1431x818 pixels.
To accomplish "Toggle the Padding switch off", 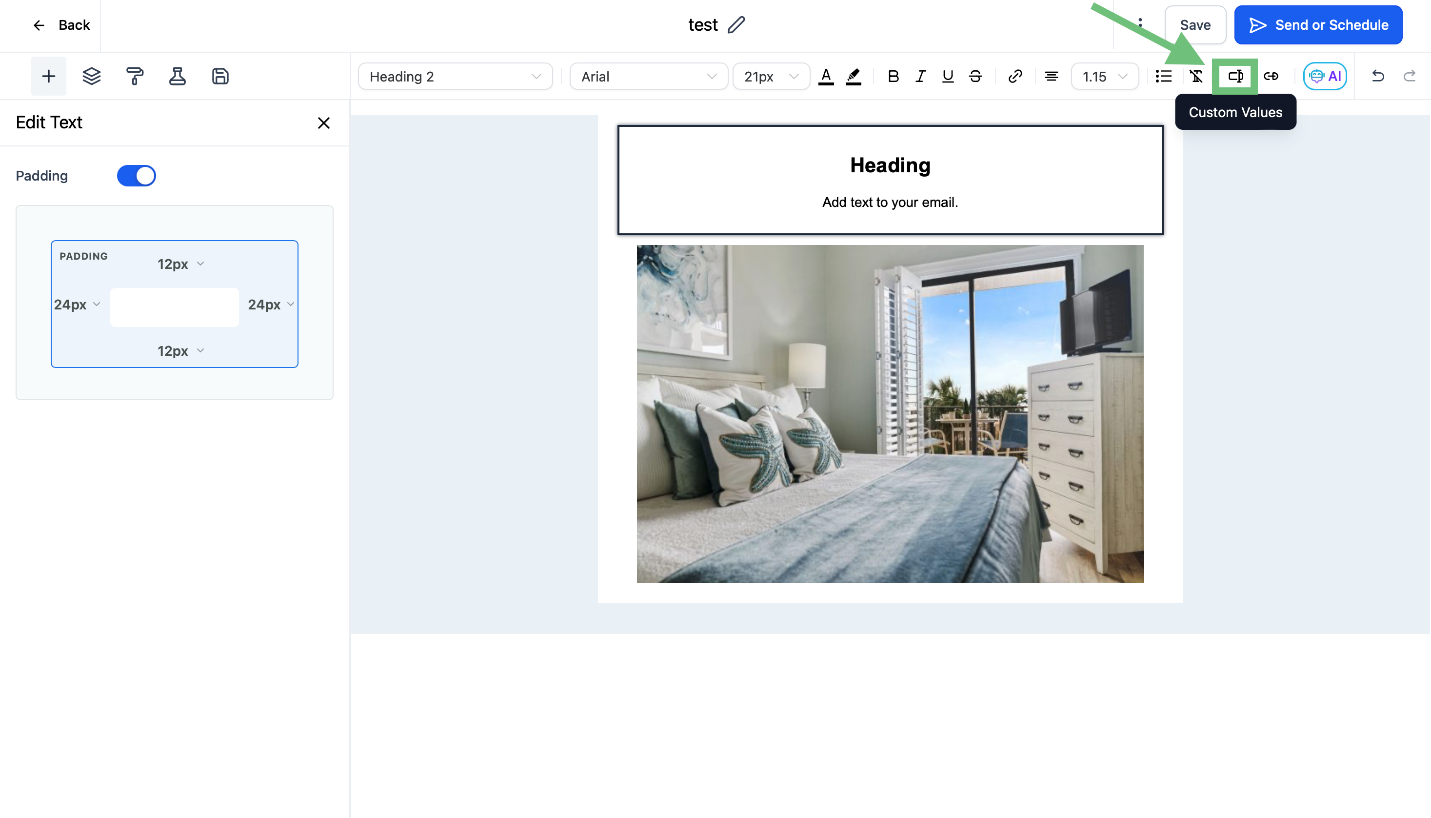I will (x=136, y=176).
